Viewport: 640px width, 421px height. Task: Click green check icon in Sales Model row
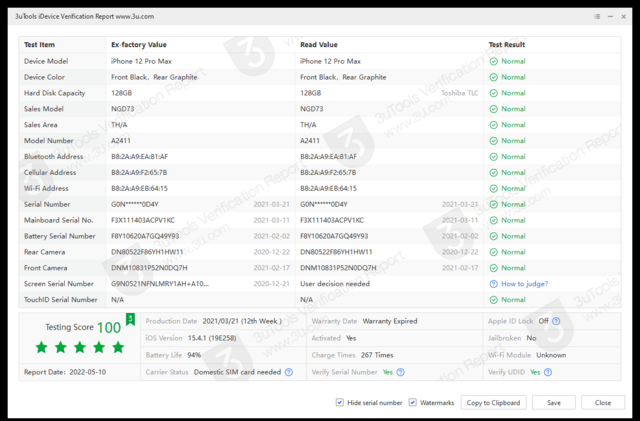[x=493, y=109]
